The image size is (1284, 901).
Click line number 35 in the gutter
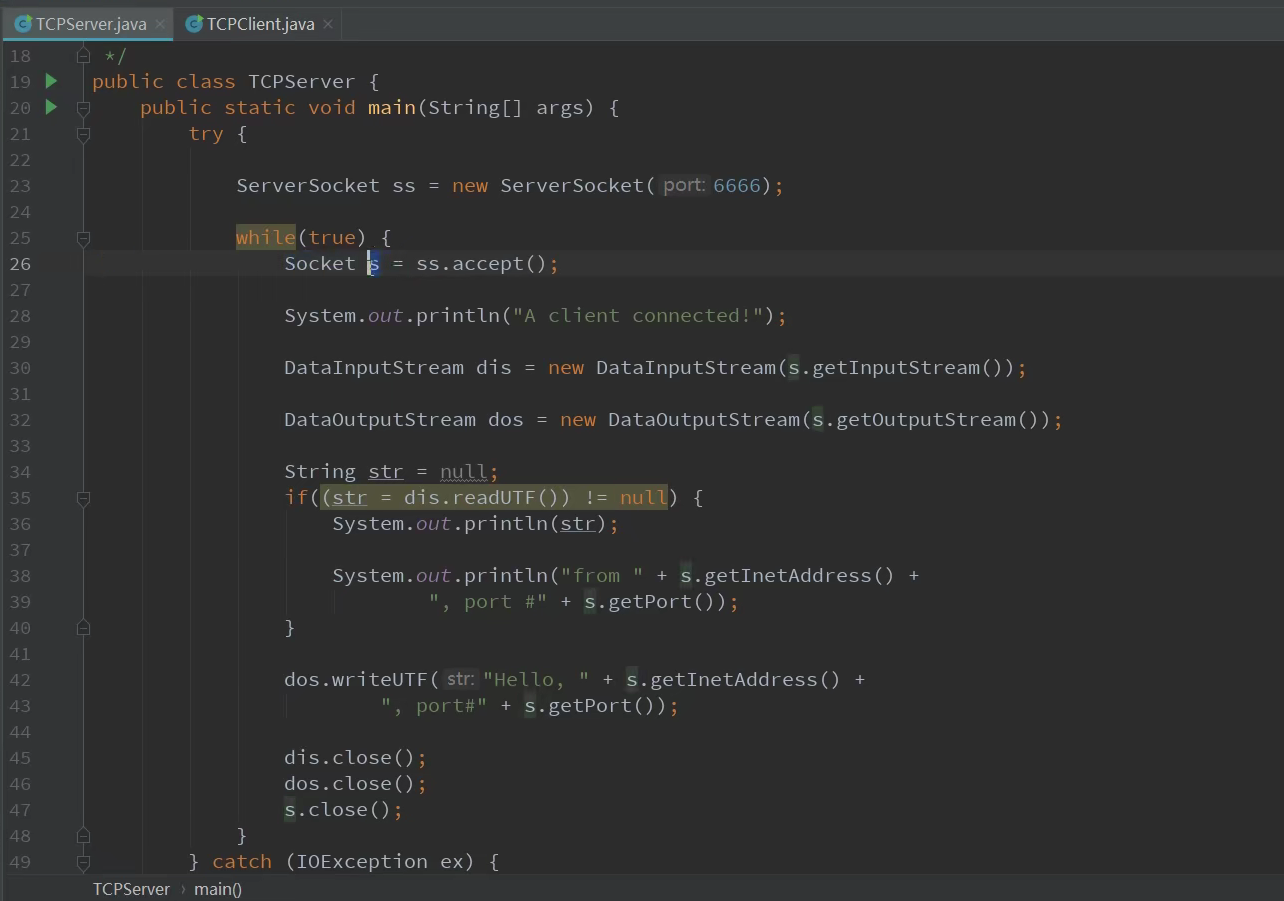tap(20, 497)
